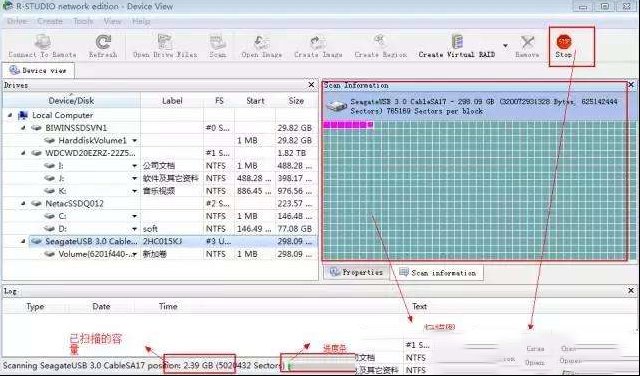Screen dimensions: 640x376
Task: Collapse the Local Computer tree node
Action: [x=10, y=116]
